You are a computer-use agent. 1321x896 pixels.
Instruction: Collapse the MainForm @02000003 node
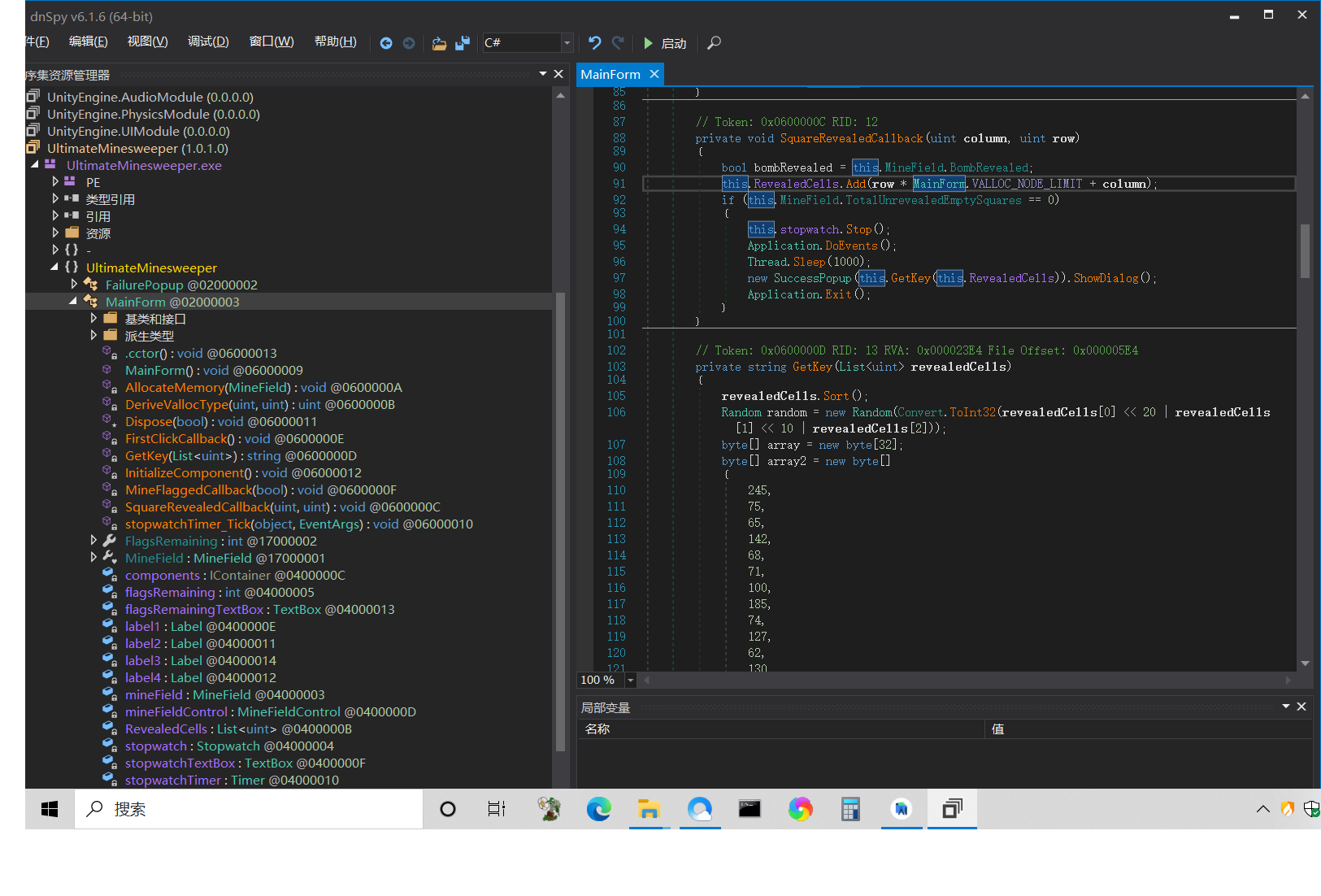pos(73,302)
